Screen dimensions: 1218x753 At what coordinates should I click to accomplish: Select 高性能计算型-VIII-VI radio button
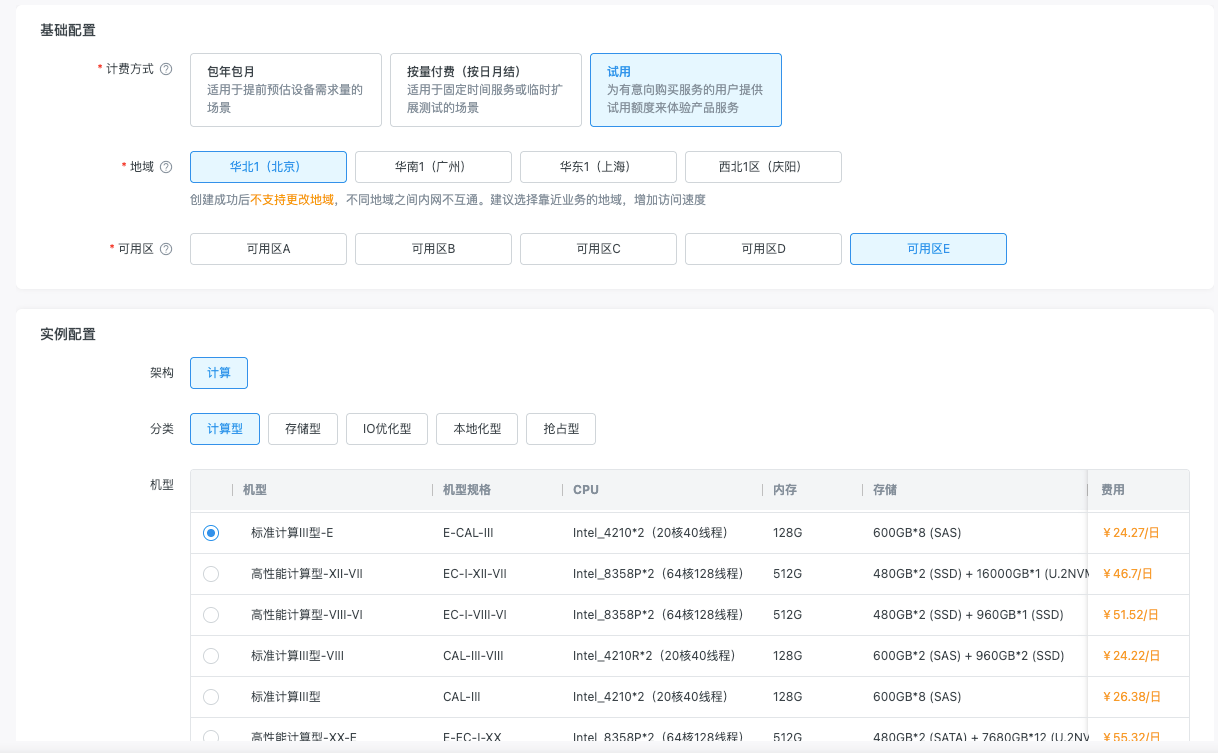pos(211,615)
